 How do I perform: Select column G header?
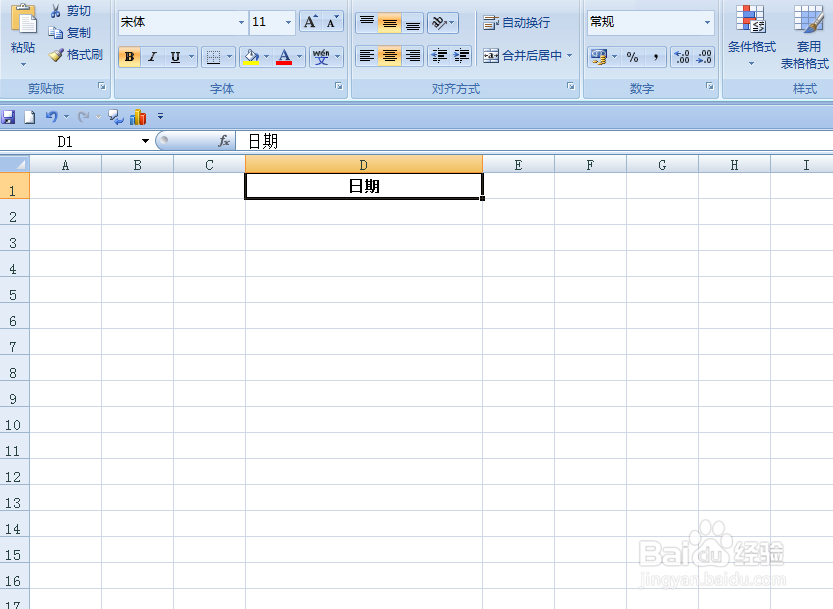tap(662, 165)
